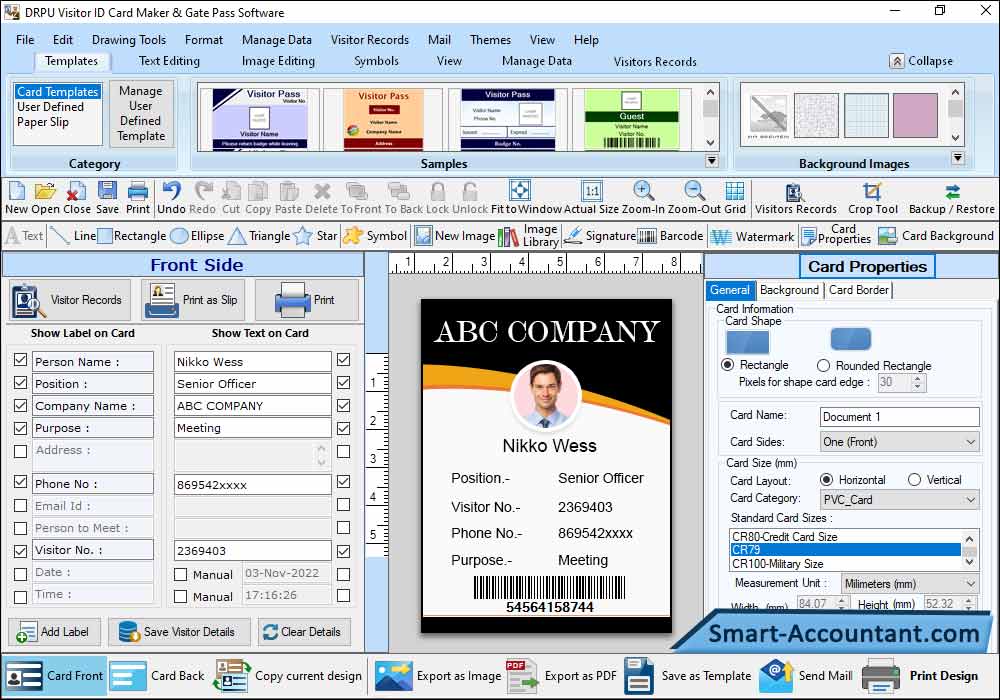This screenshot has height=700, width=1000.
Task: Add a Watermark
Action: pyautogui.click(x=753, y=237)
